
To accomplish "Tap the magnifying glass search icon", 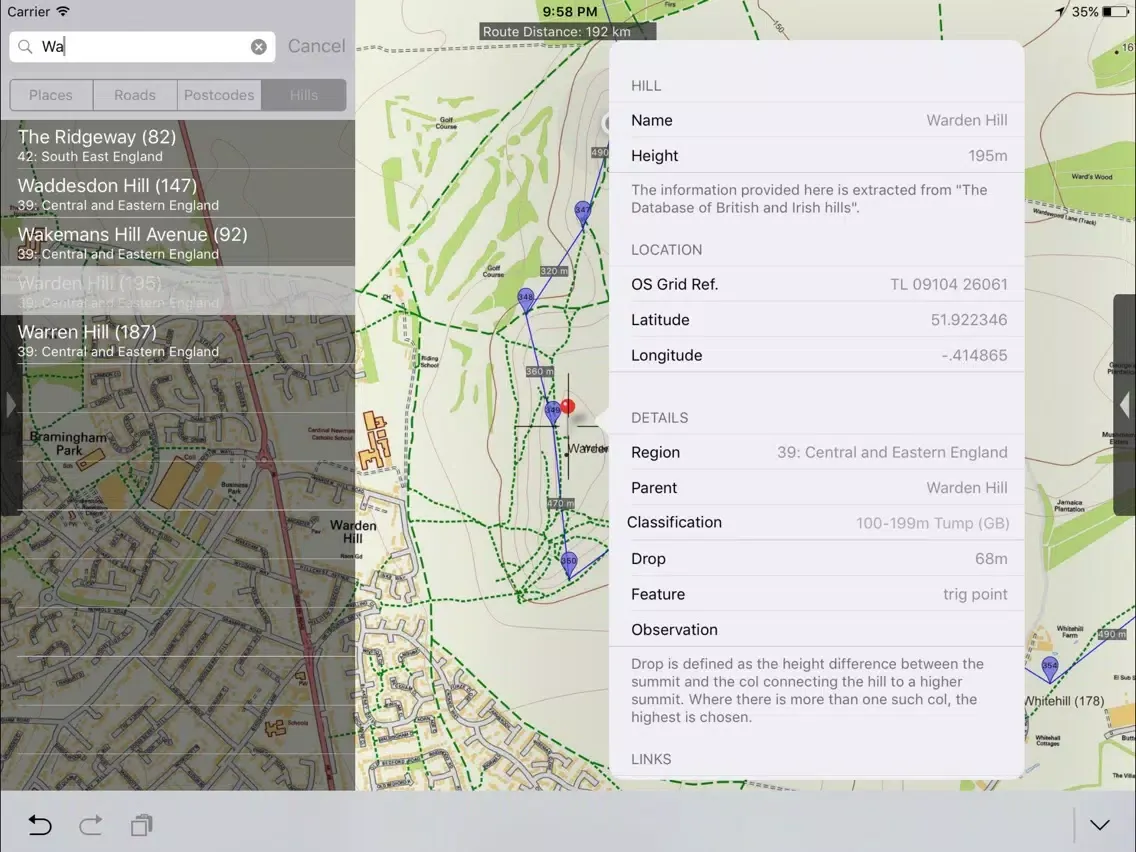I will (26, 47).
